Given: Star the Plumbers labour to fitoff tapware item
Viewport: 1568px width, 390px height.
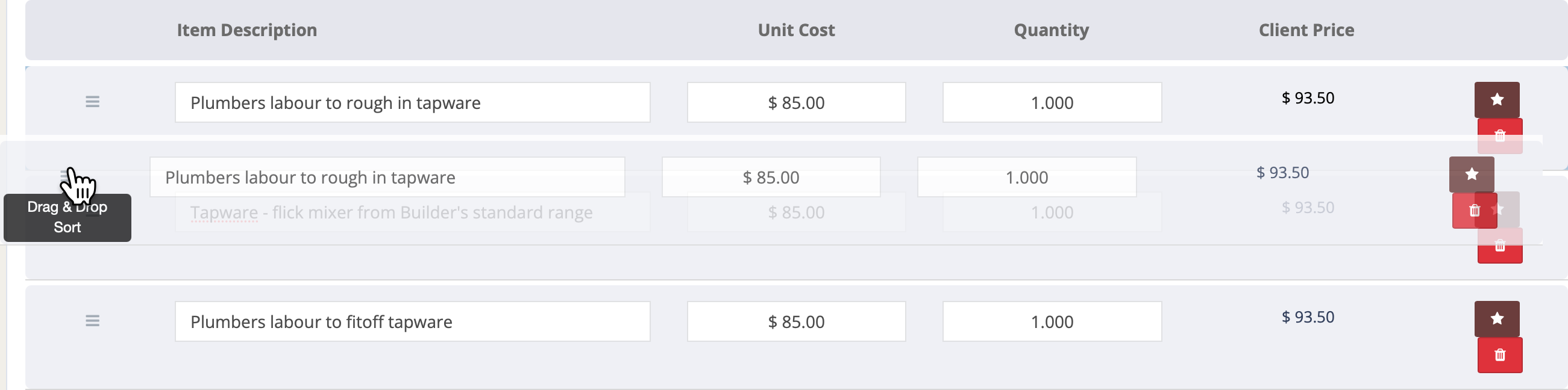Looking at the screenshot, I should coord(1497,319).
